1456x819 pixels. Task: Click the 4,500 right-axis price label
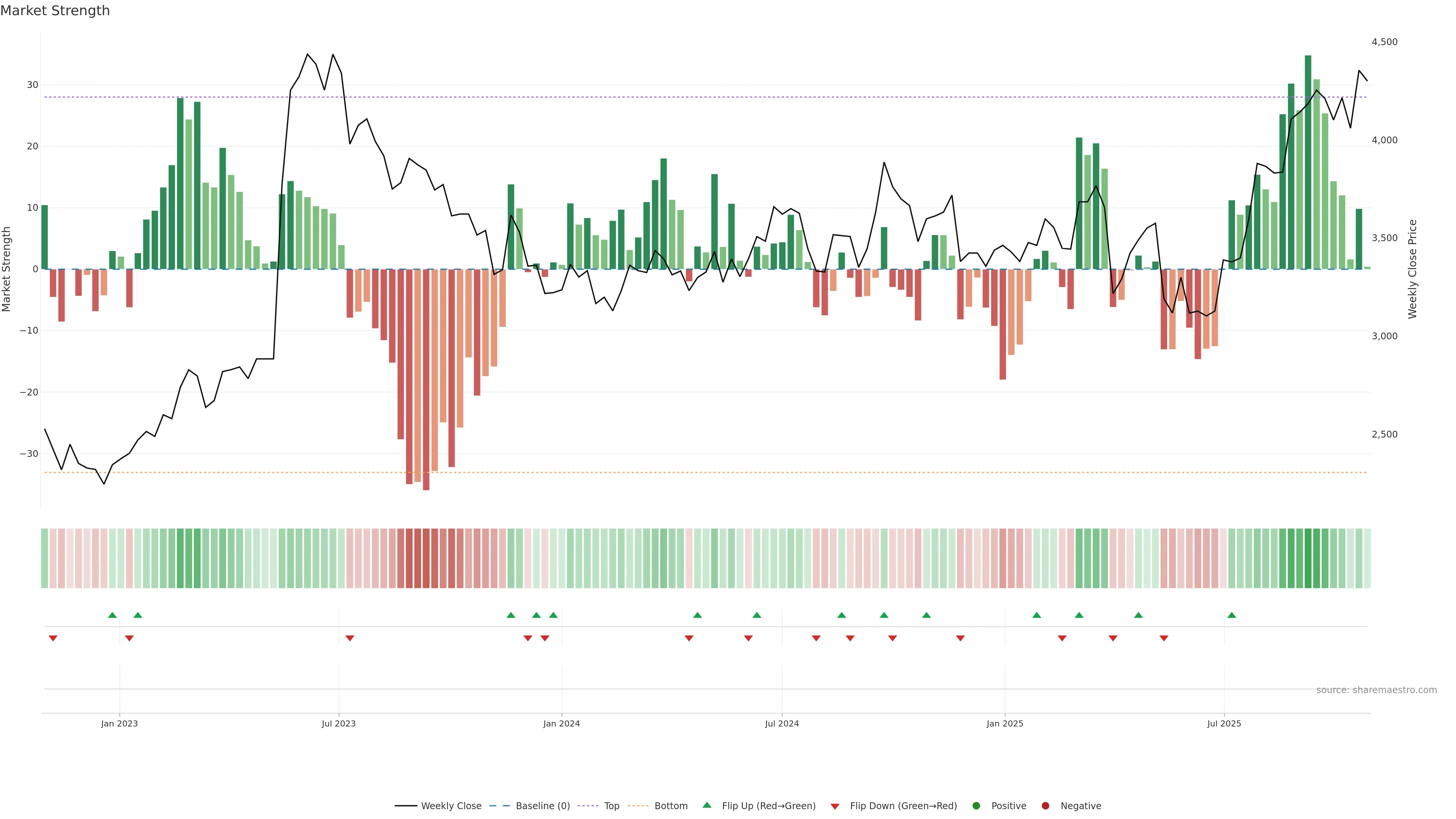point(1384,42)
